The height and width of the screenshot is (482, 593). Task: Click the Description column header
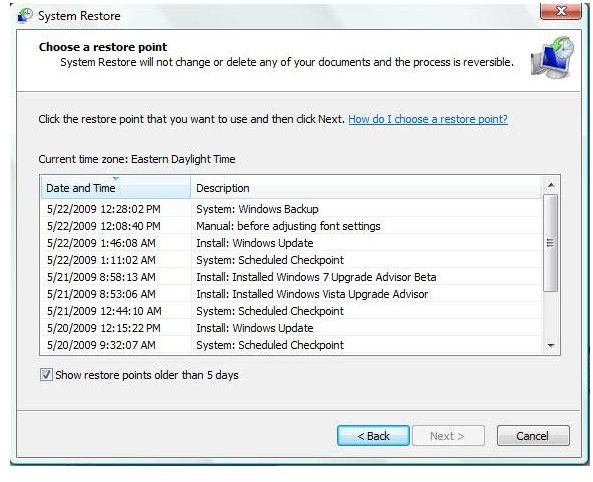click(x=366, y=188)
